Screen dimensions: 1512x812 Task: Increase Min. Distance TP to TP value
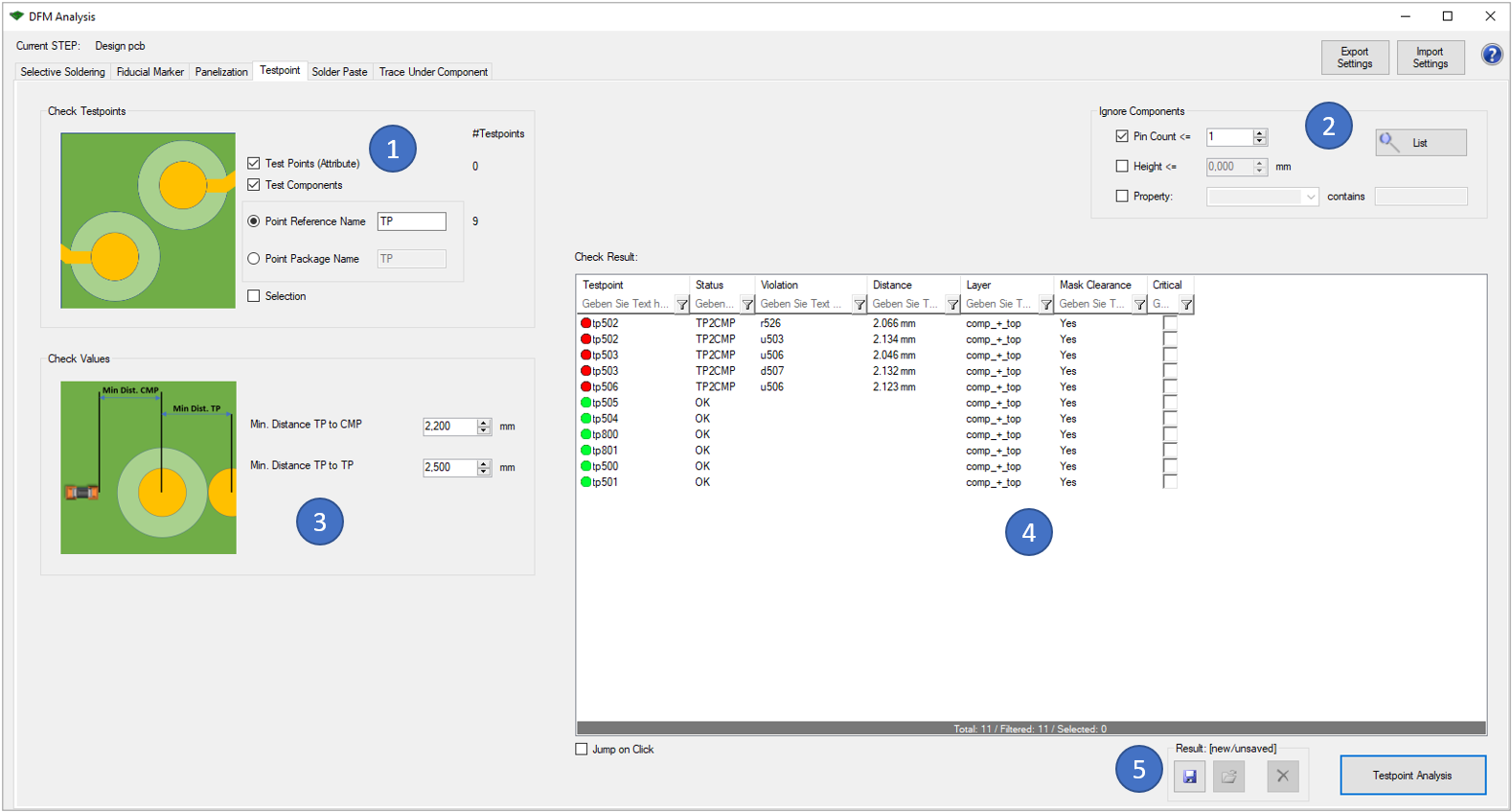click(x=484, y=464)
